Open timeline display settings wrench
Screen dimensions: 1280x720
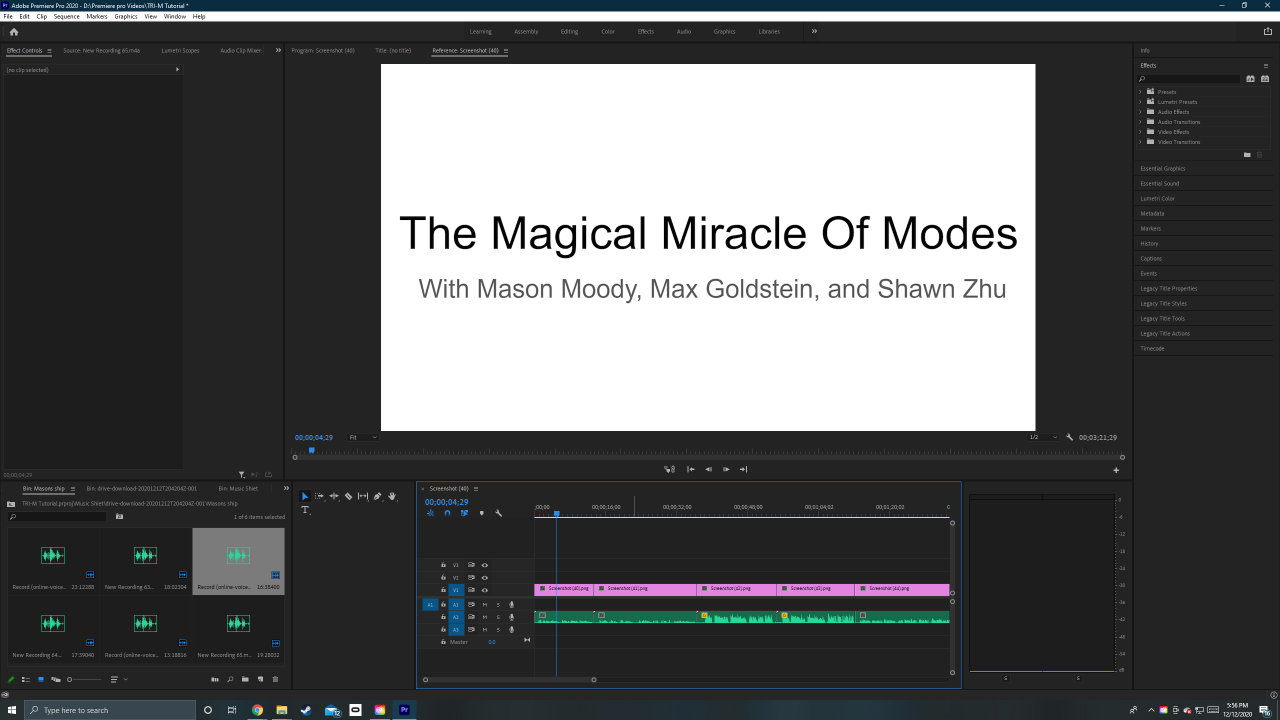click(498, 513)
